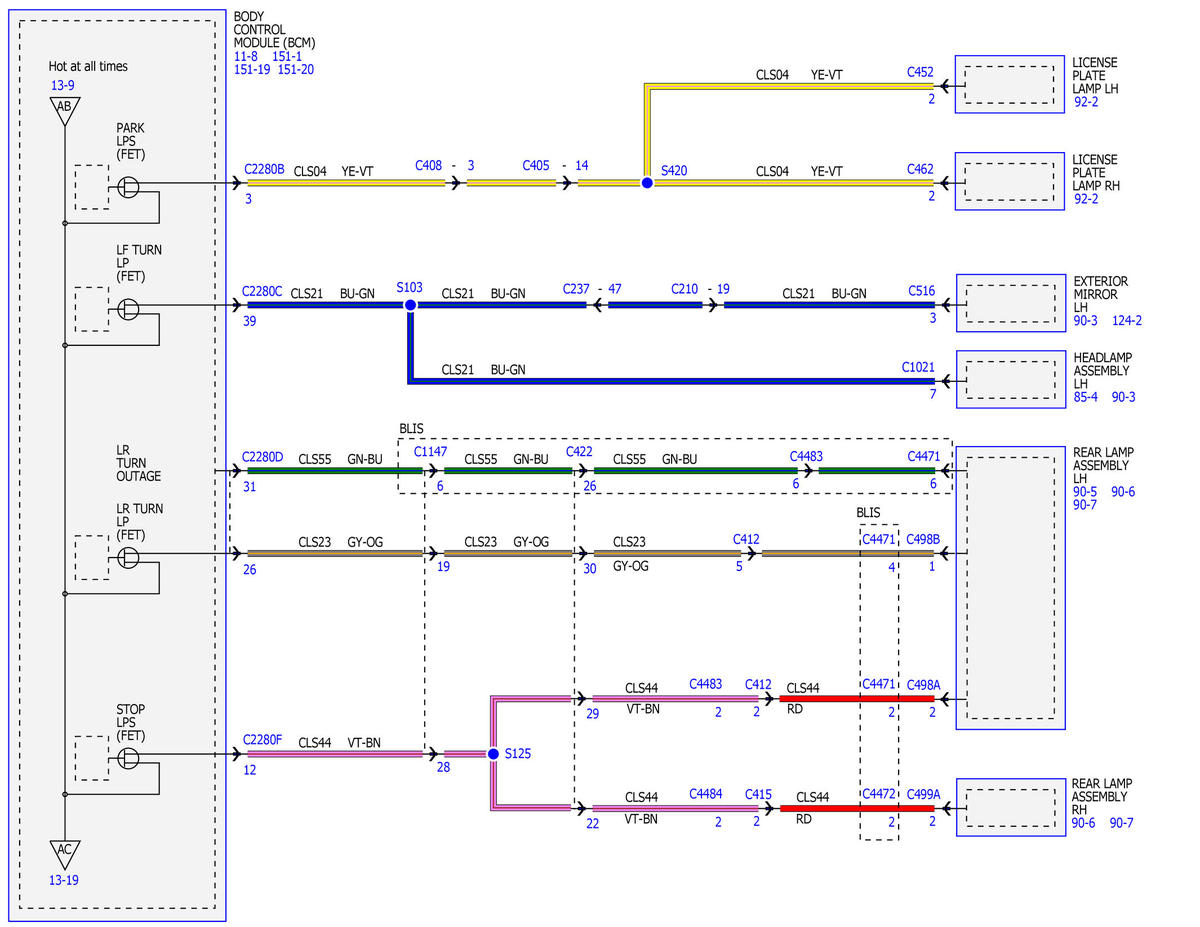Click the LF TURN LP FET circle symbol
This screenshot has width=1200, height=927.
click(x=128, y=308)
